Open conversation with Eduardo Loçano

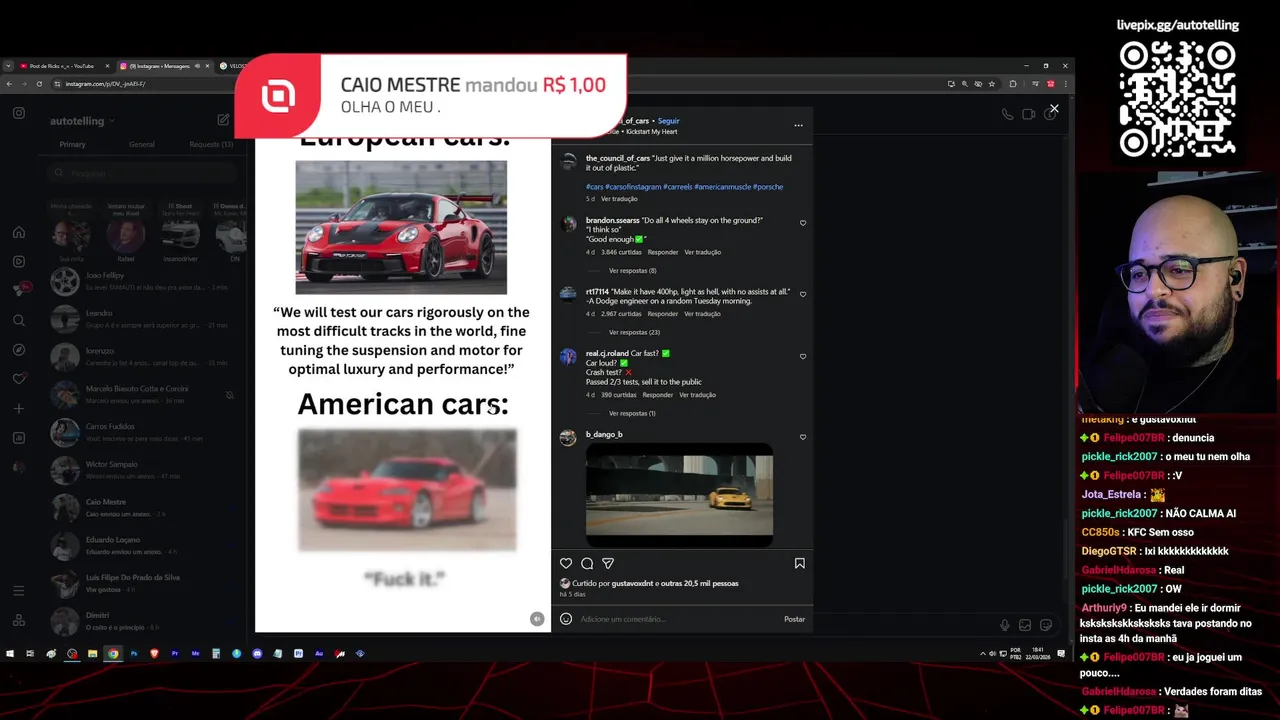[x=145, y=546]
